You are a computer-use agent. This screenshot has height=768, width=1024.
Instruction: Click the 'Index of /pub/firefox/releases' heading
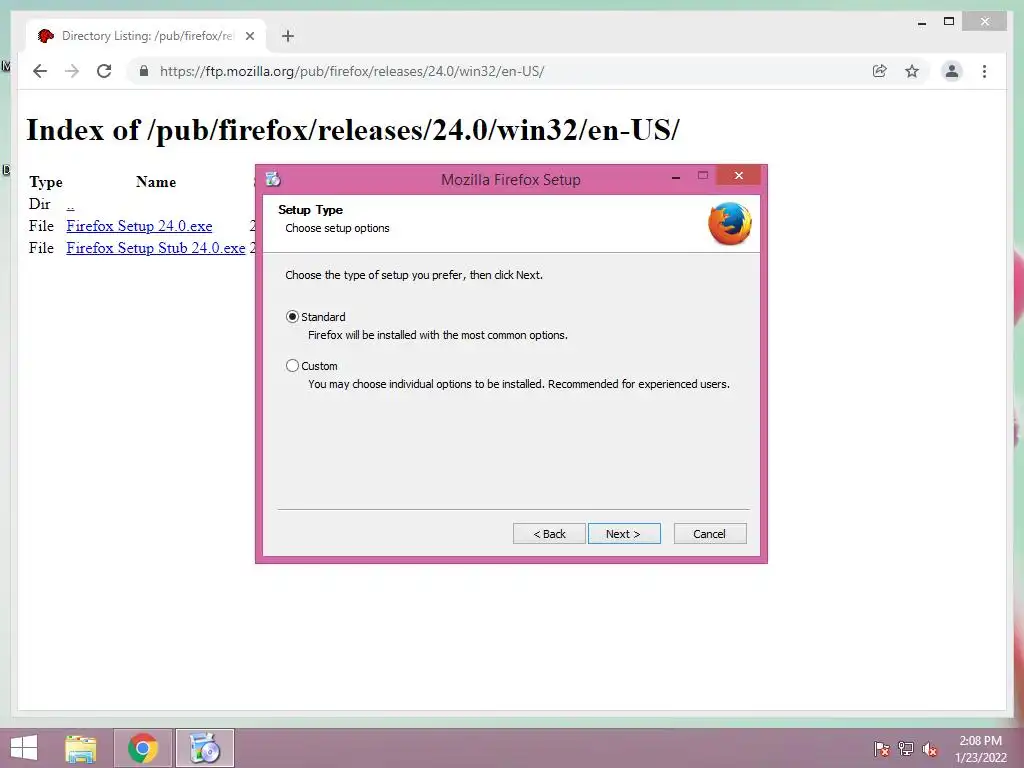pyautogui.click(x=353, y=129)
